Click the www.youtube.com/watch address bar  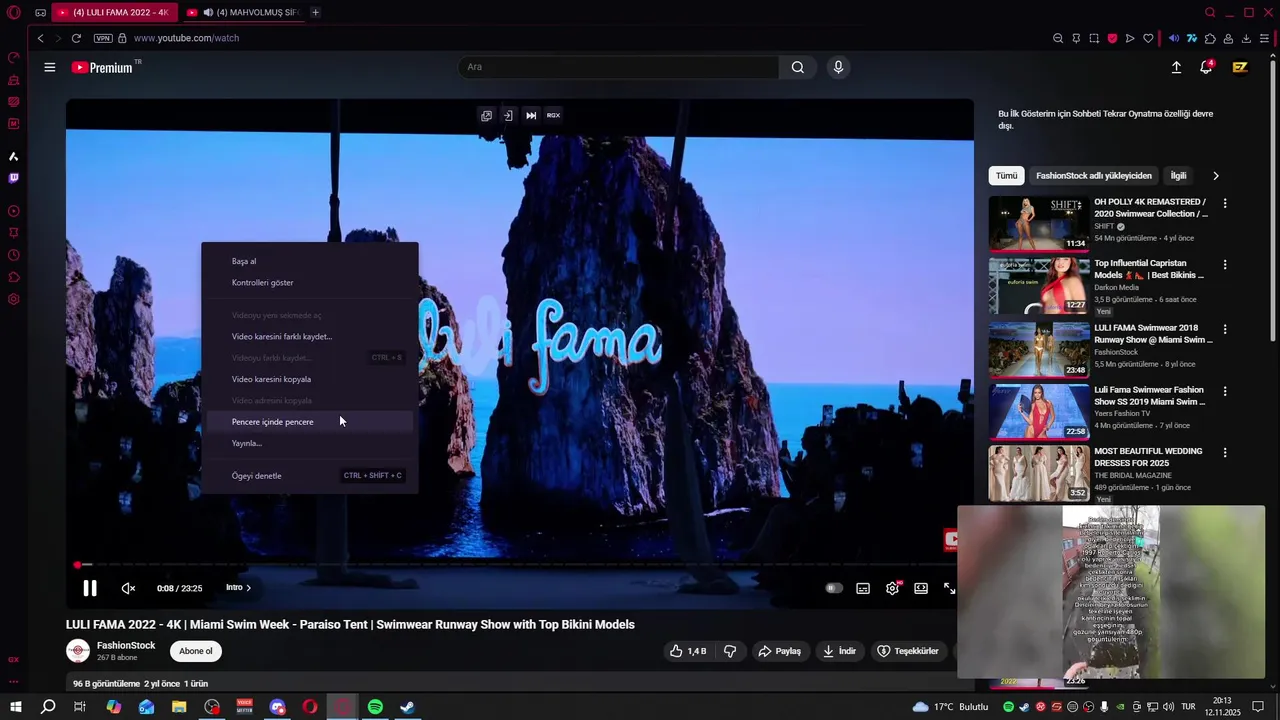186,38
